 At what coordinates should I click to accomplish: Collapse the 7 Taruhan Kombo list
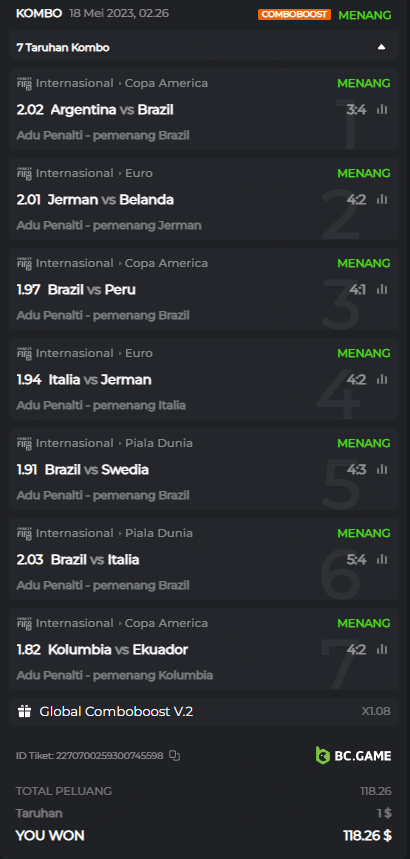pyautogui.click(x=381, y=47)
